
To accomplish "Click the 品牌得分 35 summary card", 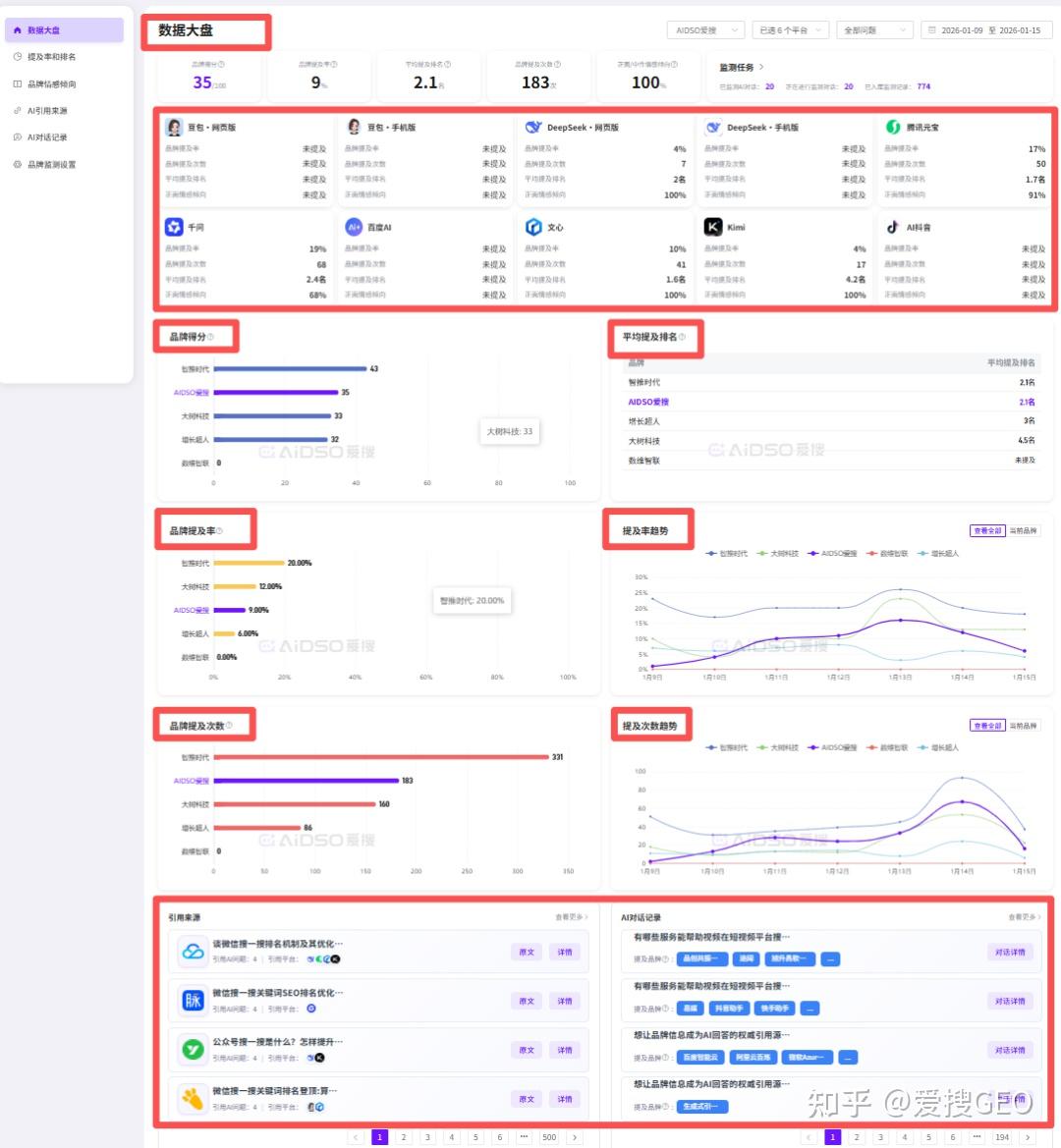I will [209, 76].
